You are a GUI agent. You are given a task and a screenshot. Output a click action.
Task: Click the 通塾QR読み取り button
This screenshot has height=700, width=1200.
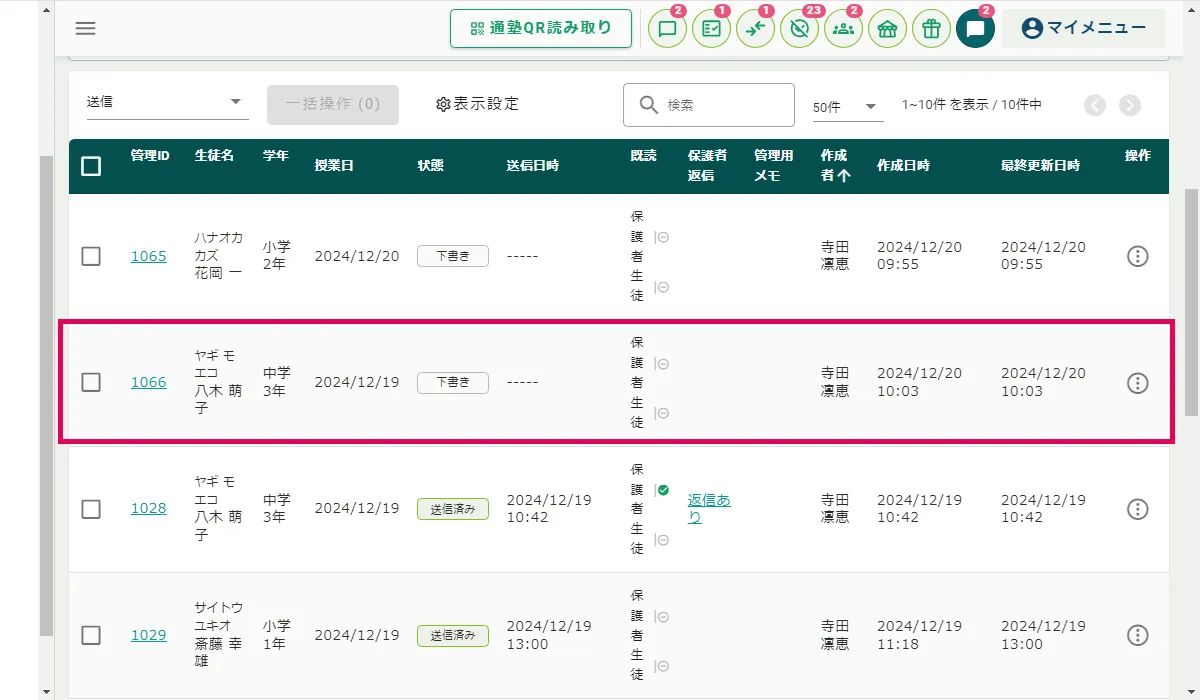(x=541, y=28)
